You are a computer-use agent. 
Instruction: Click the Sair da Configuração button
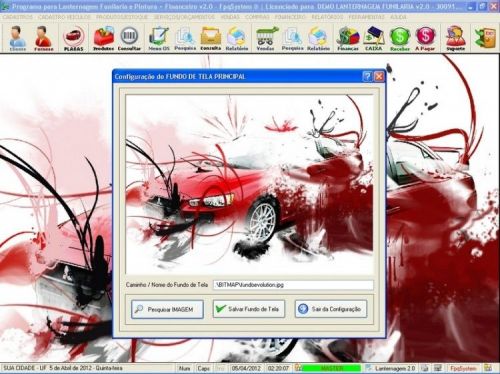(x=331, y=309)
